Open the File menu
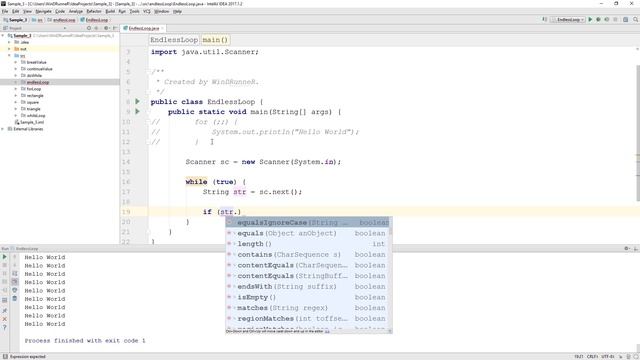This screenshot has height=360, width=640. (x=5, y=11)
